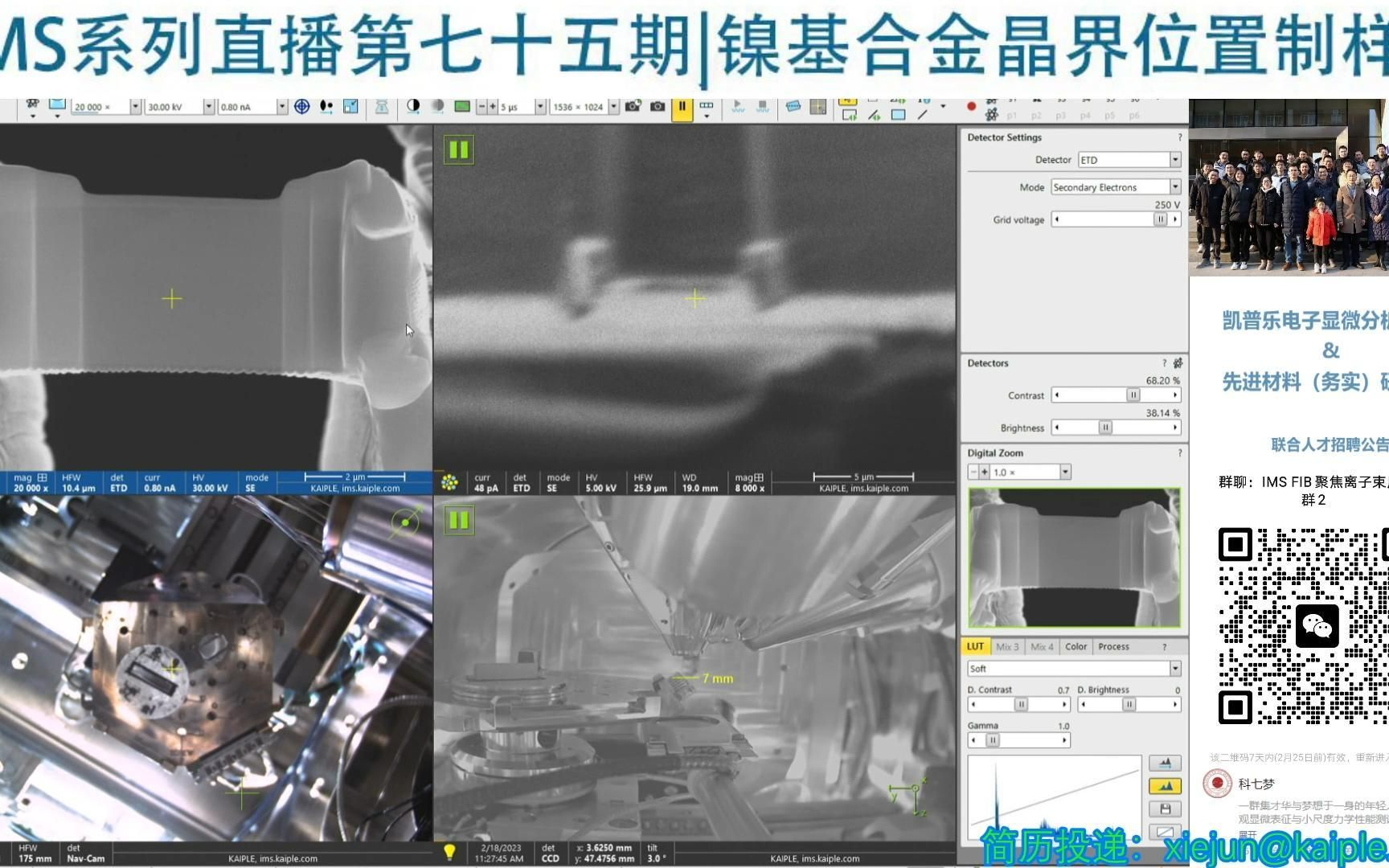Click the save LUT floppy disk button

click(1165, 809)
